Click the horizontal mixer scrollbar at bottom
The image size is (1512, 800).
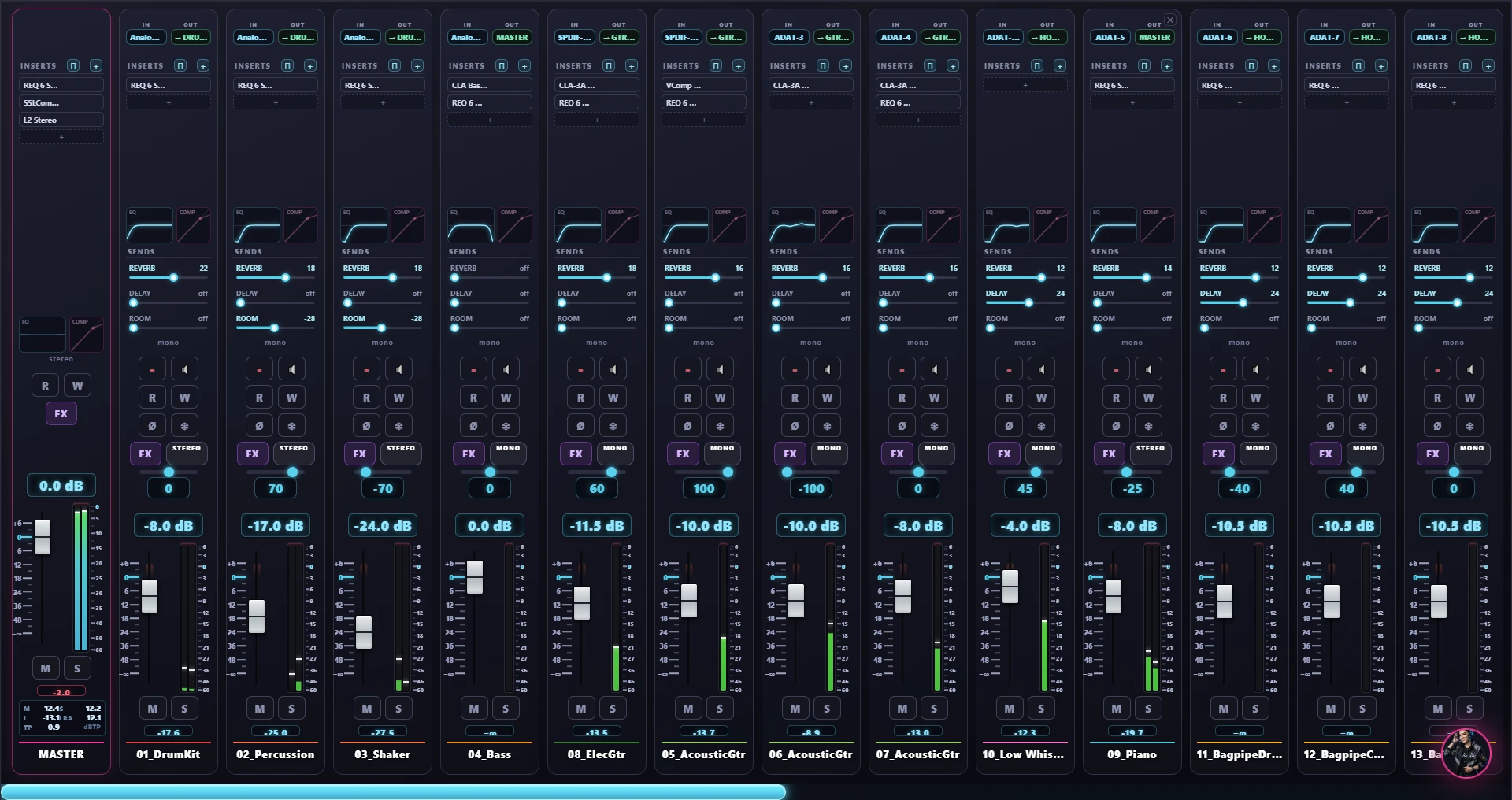(394, 792)
